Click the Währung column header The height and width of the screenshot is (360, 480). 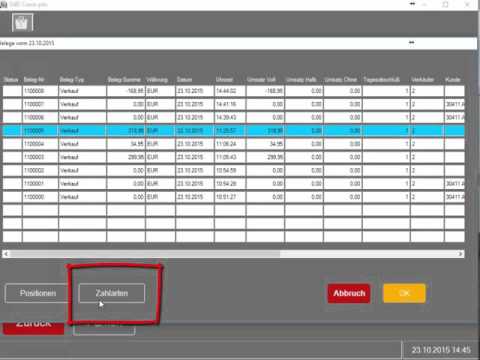click(157, 80)
